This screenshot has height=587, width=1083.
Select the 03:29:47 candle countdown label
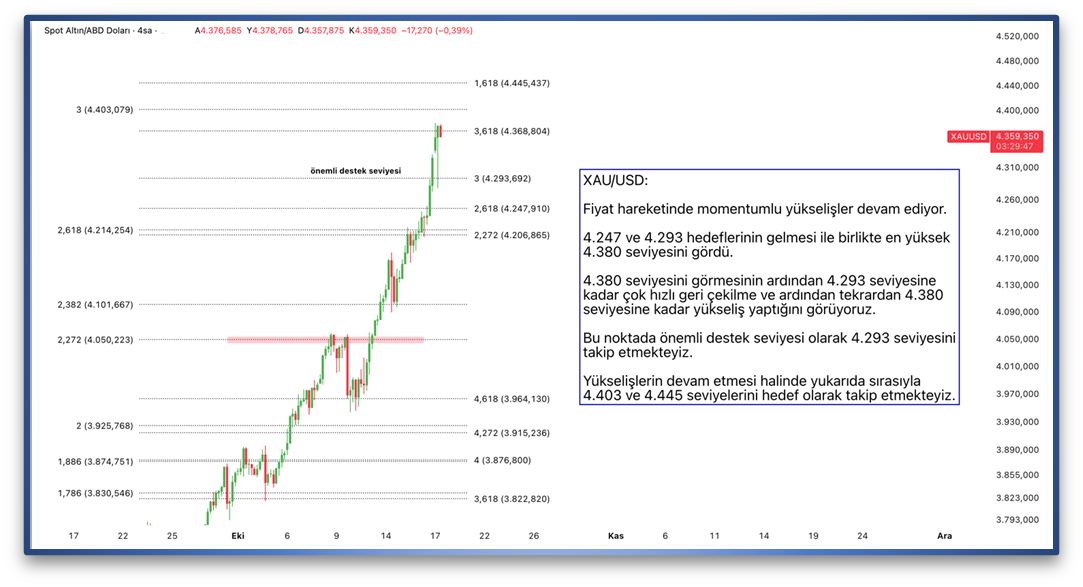1014,147
